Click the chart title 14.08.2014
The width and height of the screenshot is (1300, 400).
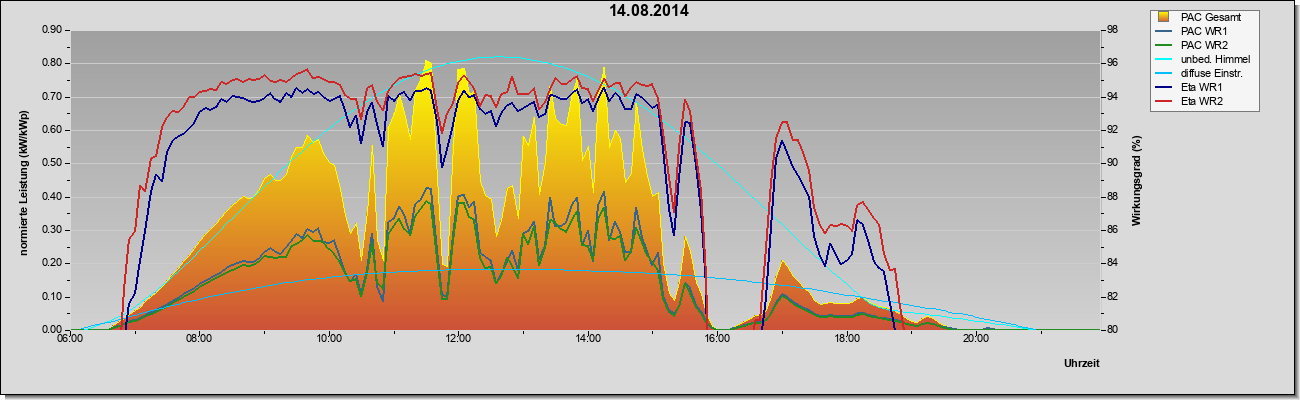tap(649, 11)
